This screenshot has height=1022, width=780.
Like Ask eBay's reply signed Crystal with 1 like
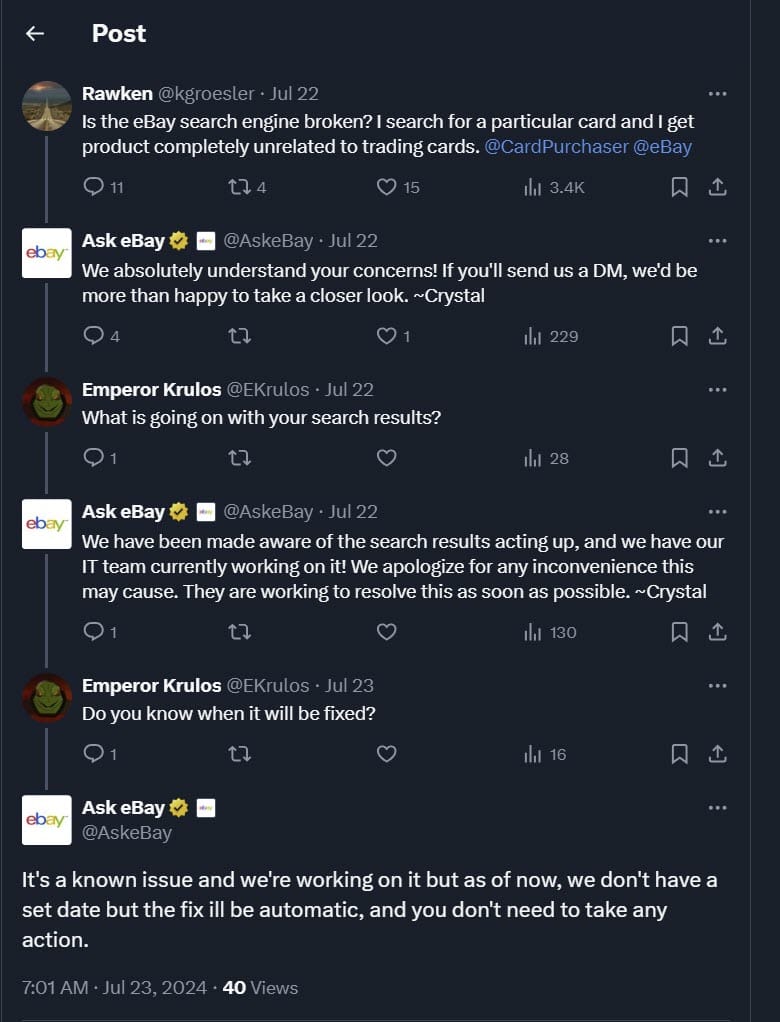(x=387, y=336)
